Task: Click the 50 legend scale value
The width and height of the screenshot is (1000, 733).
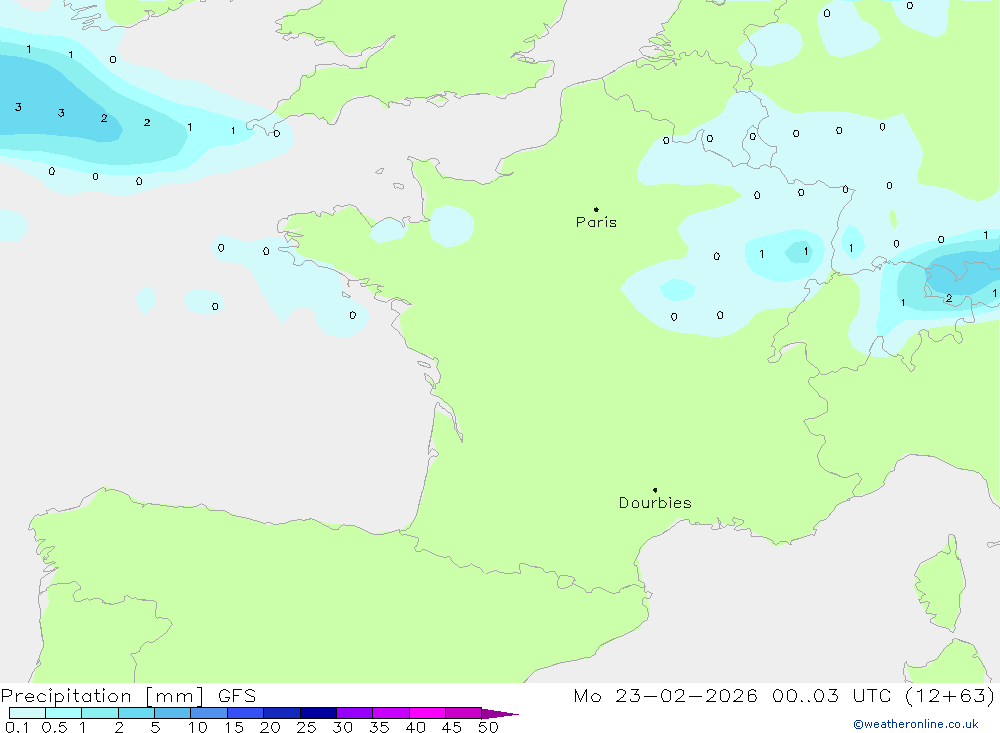Action: pos(488,727)
